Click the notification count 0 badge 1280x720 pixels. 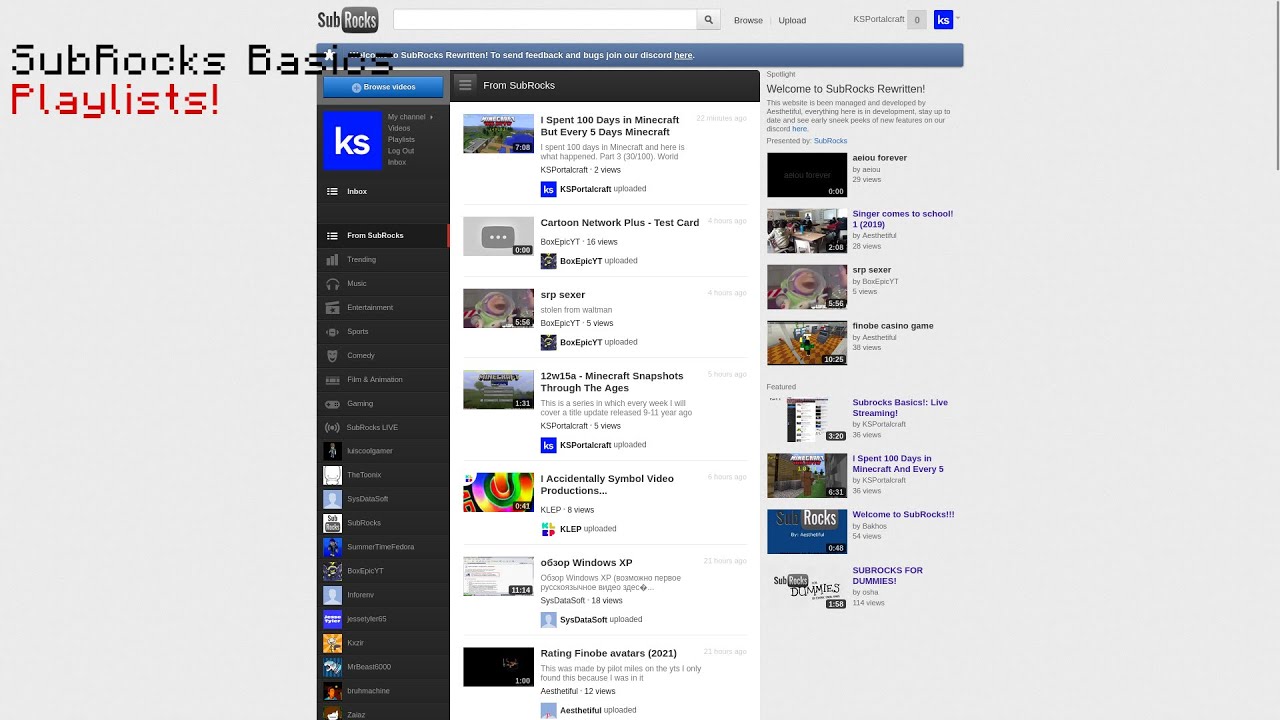coord(917,20)
